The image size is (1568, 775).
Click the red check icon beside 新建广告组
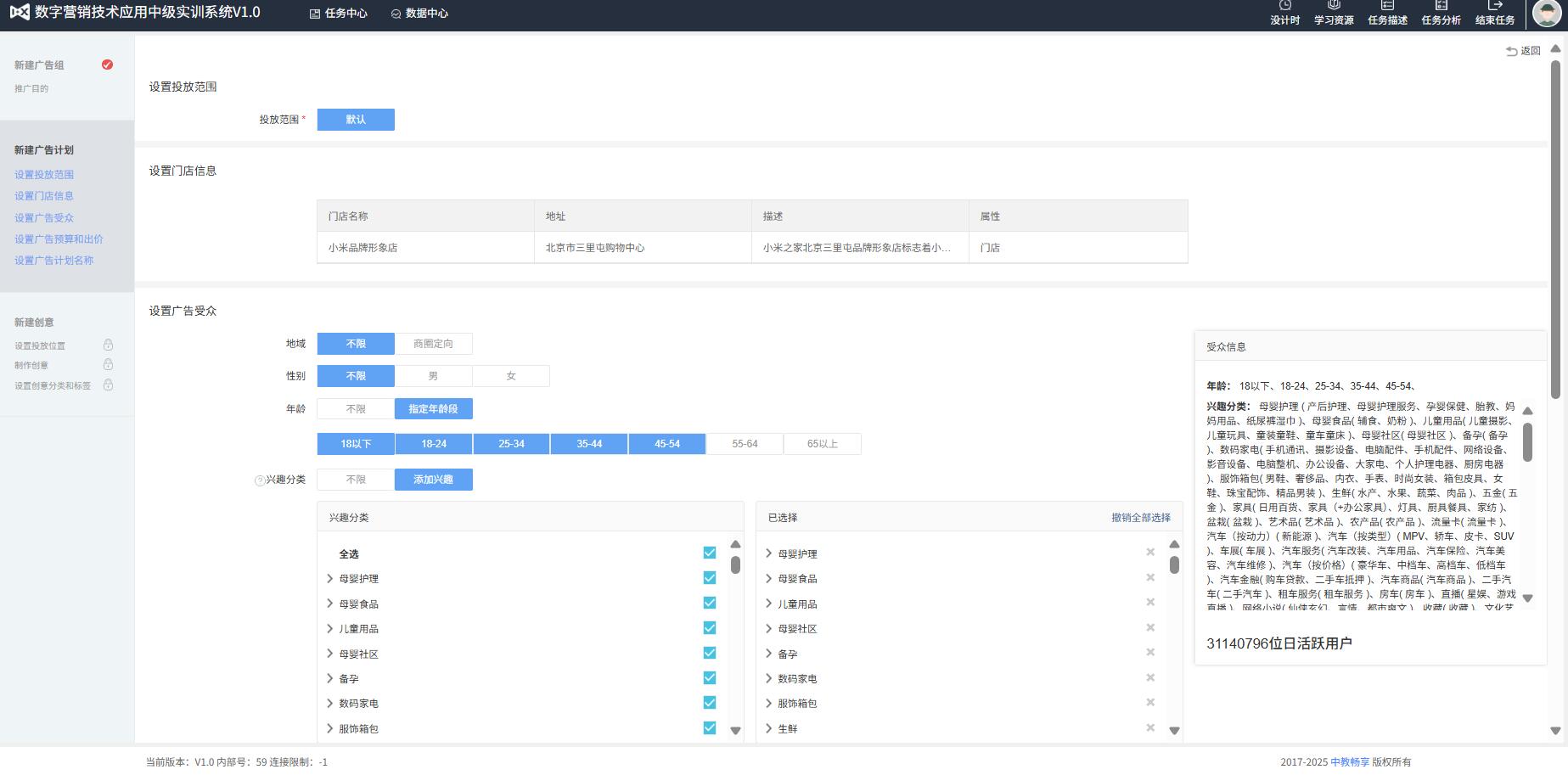point(107,65)
